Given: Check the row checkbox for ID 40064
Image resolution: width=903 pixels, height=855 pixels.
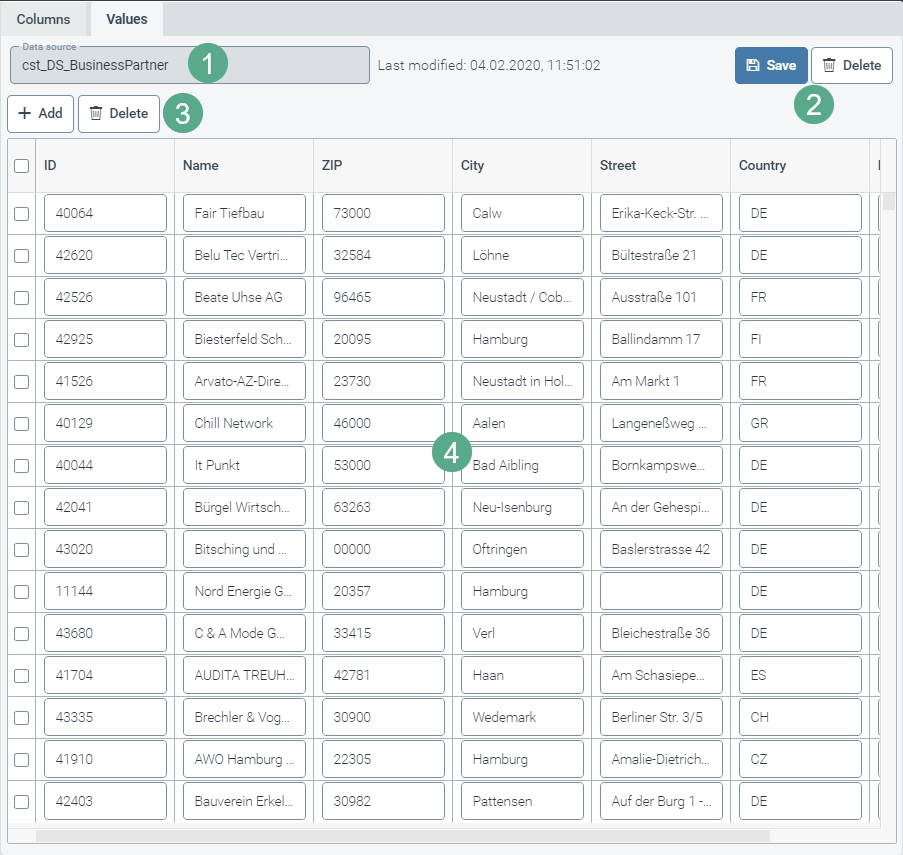Looking at the screenshot, I should pyautogui.click(x=21, y=213).
